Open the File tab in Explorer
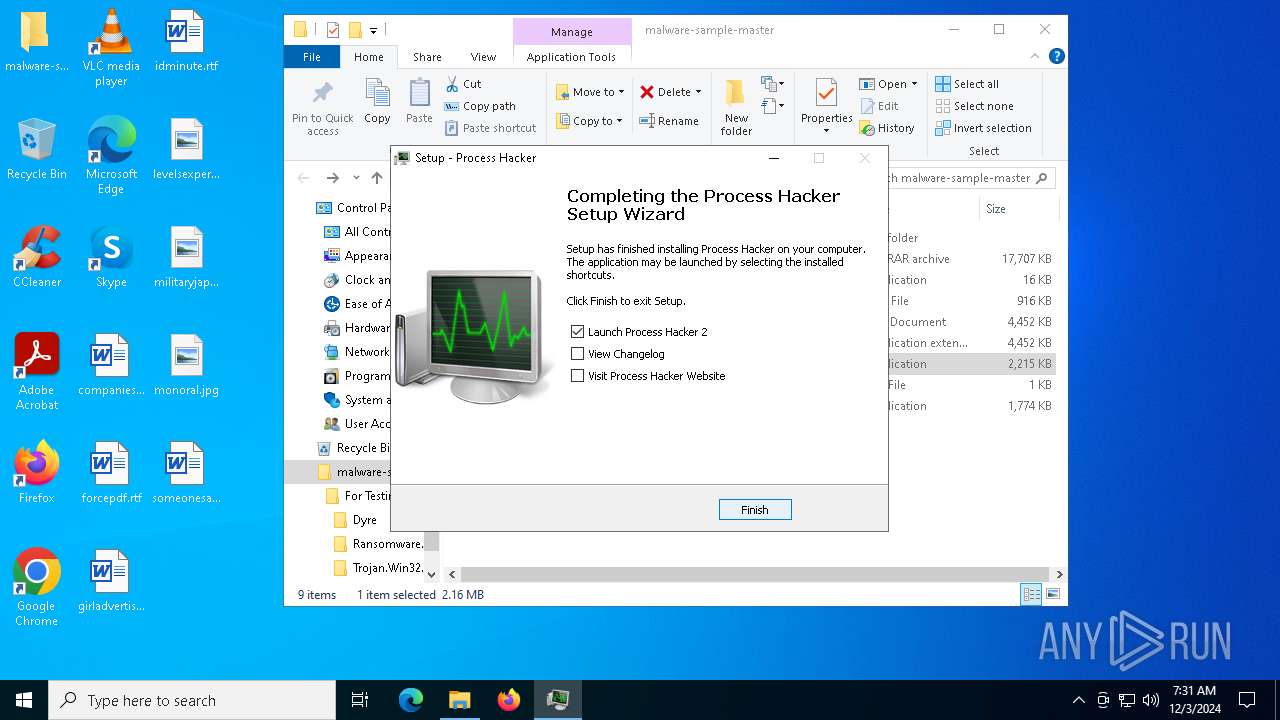Screen dimensions: 1280x720 click(312, 57)
